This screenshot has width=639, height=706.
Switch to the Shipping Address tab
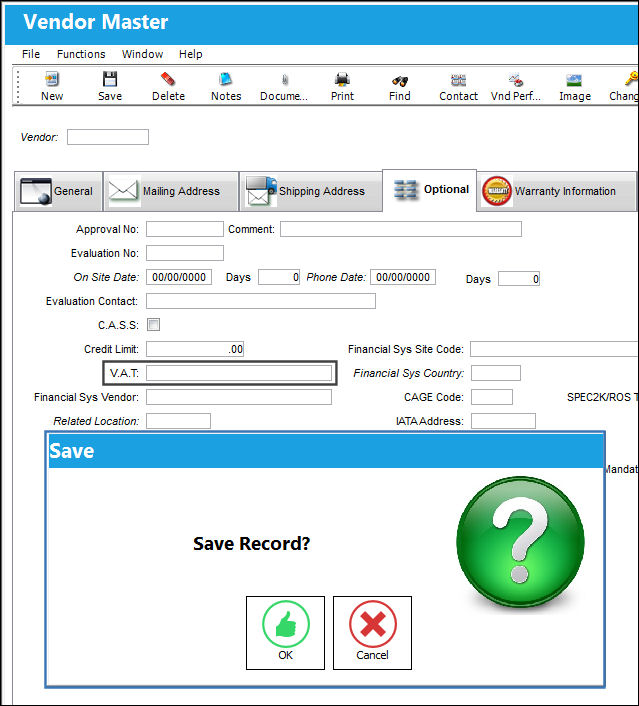coord(310,191)
